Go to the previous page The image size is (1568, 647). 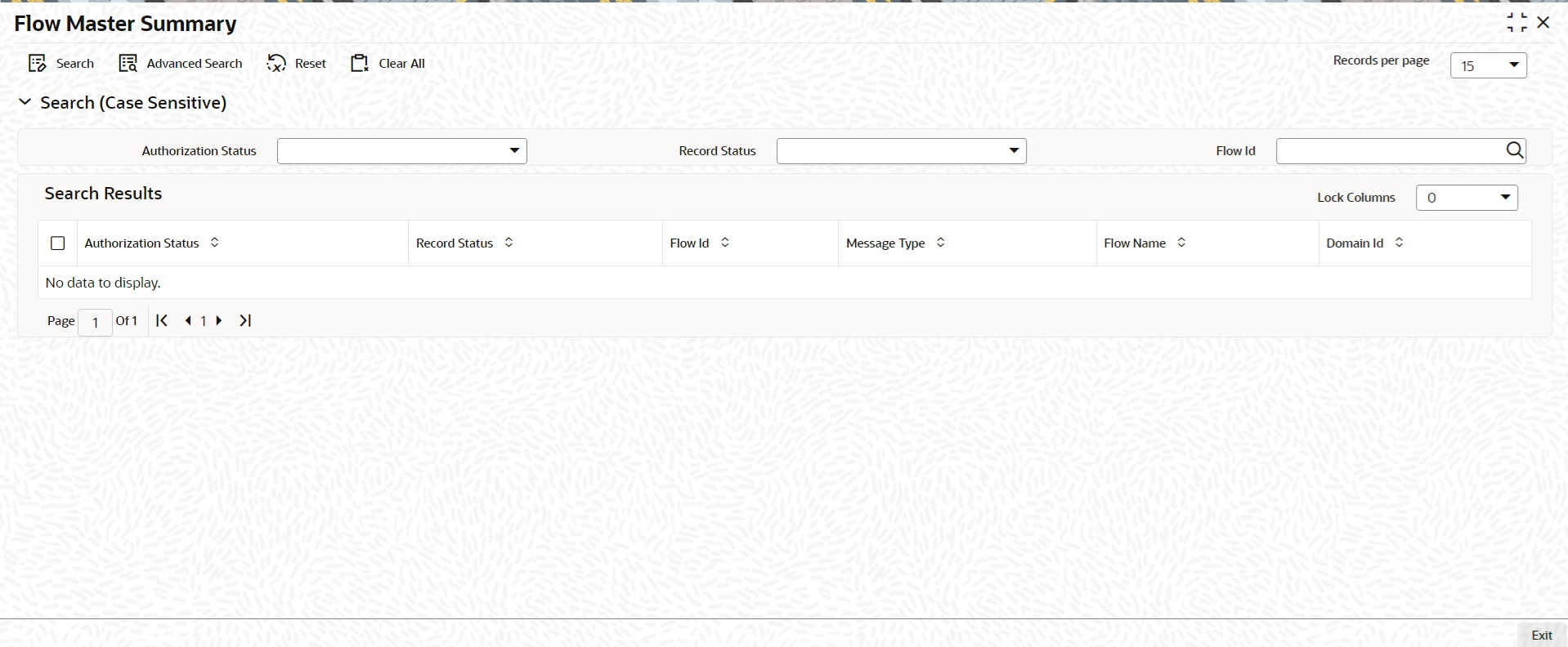(x=188, y=321)
